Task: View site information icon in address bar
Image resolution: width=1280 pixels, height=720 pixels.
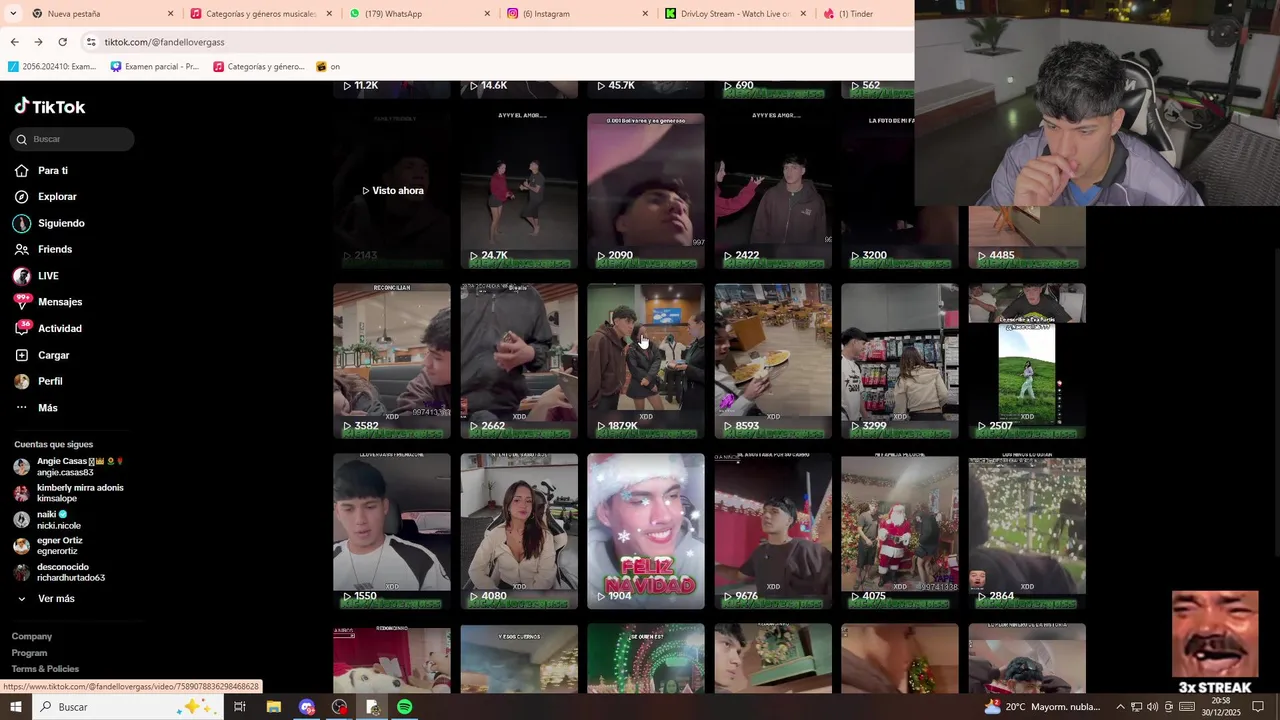Action: pyautogui.click(x=91, y=42)
